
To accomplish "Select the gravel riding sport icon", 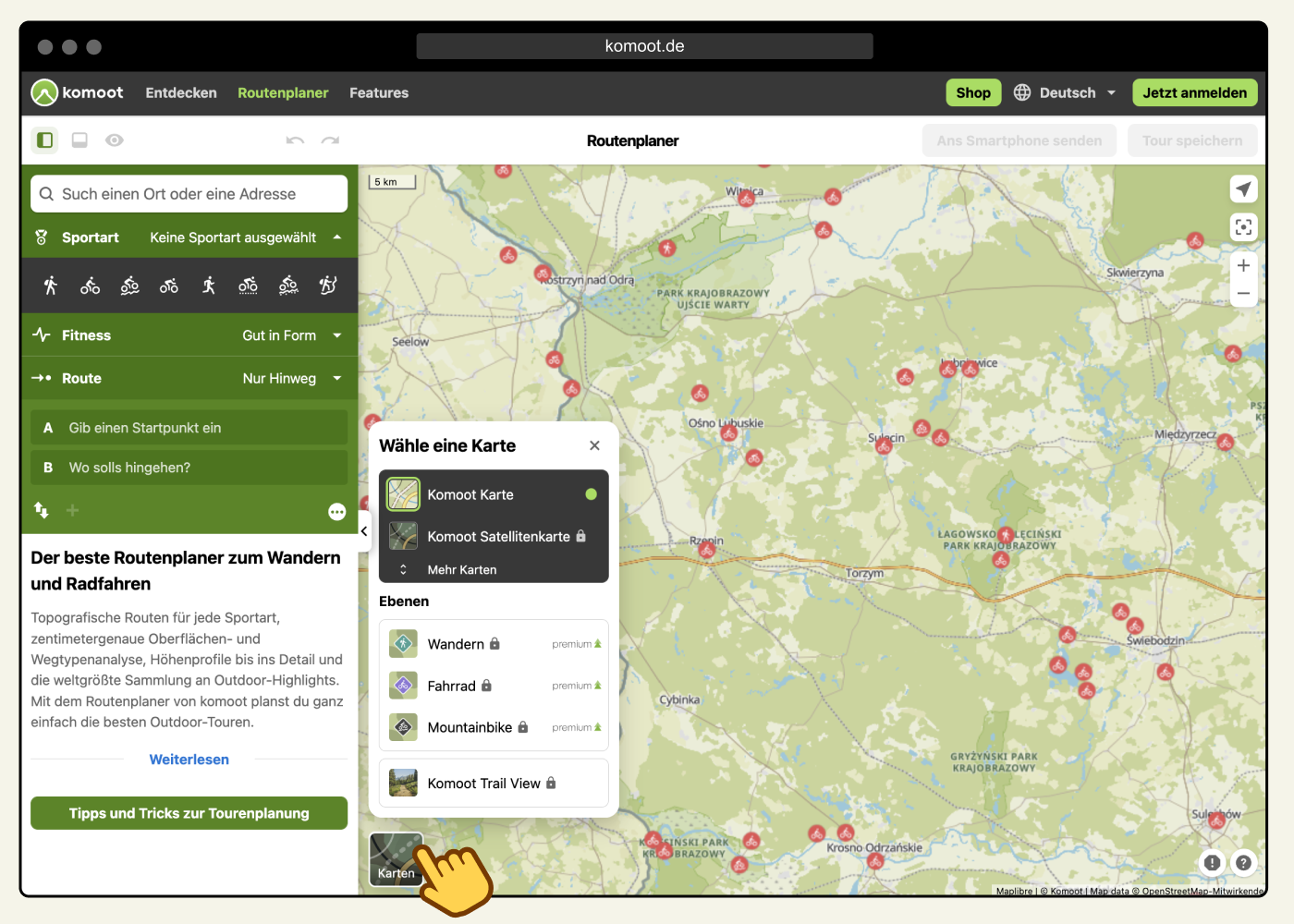I will 249,286.
